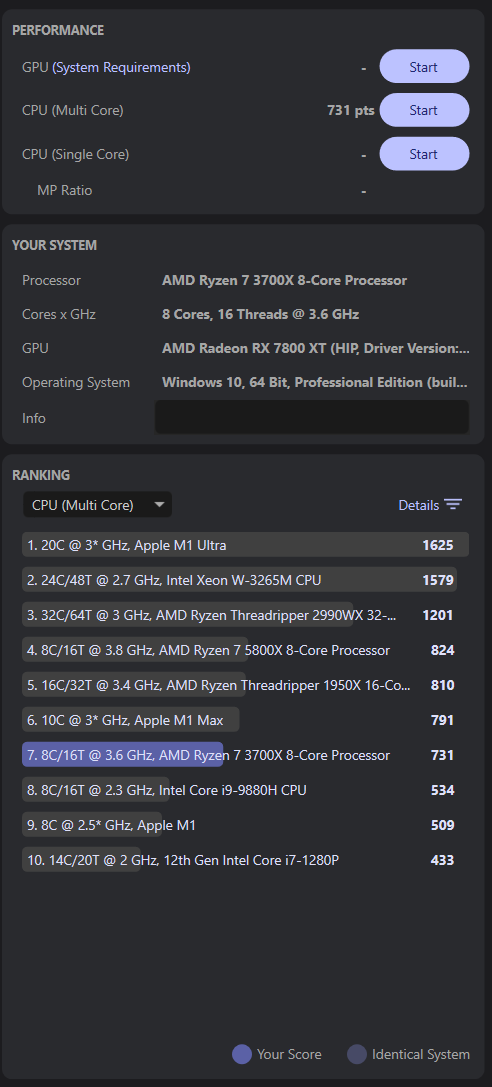The height and width of the screenshot is (1087, 492).
Task: Select the Apple M1 Max ranking row
Action: point(245,720)
